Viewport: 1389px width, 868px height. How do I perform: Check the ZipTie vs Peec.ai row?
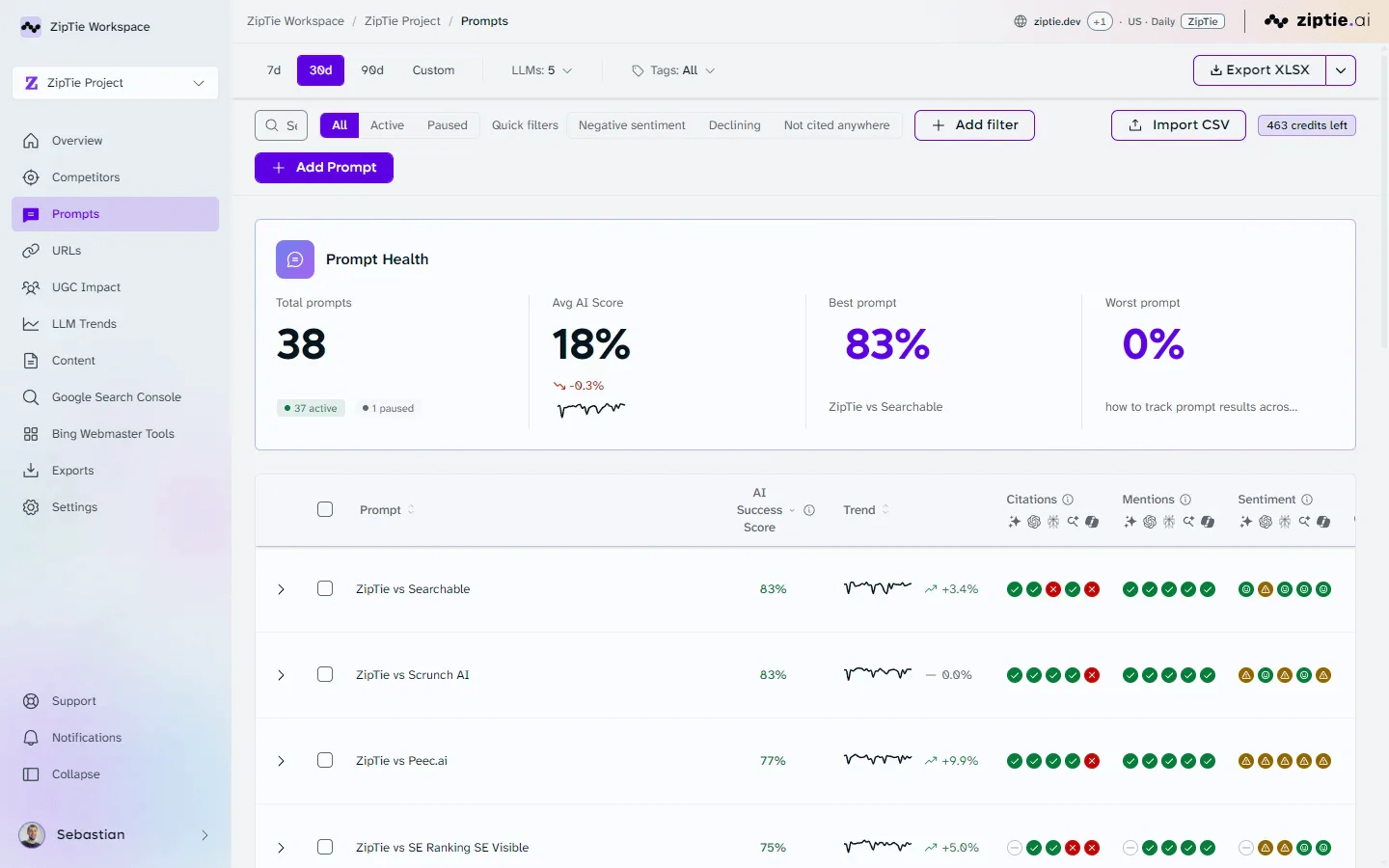click(325, 760)
